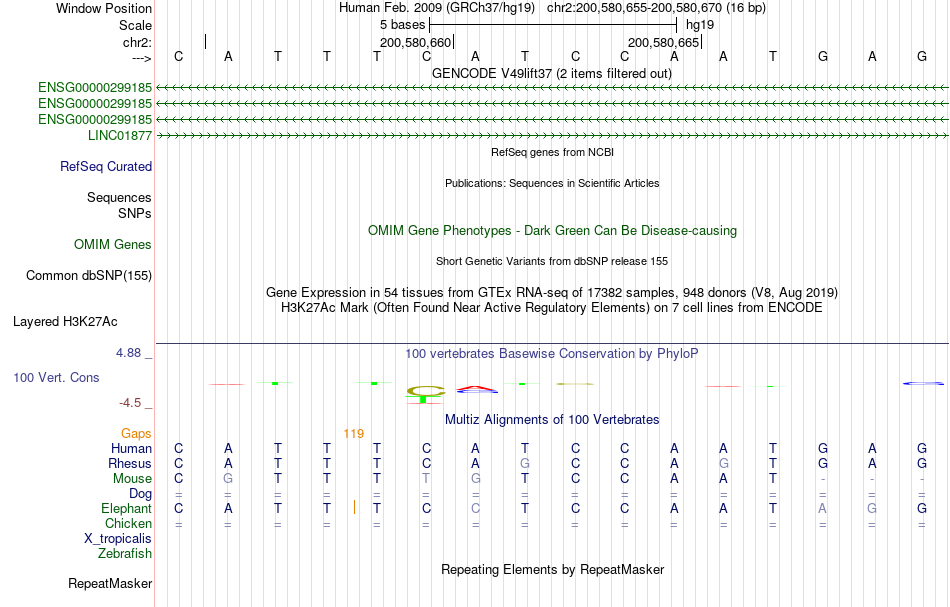Select the Rhesus species row label

pyautogui.click(x=130, y=463)
